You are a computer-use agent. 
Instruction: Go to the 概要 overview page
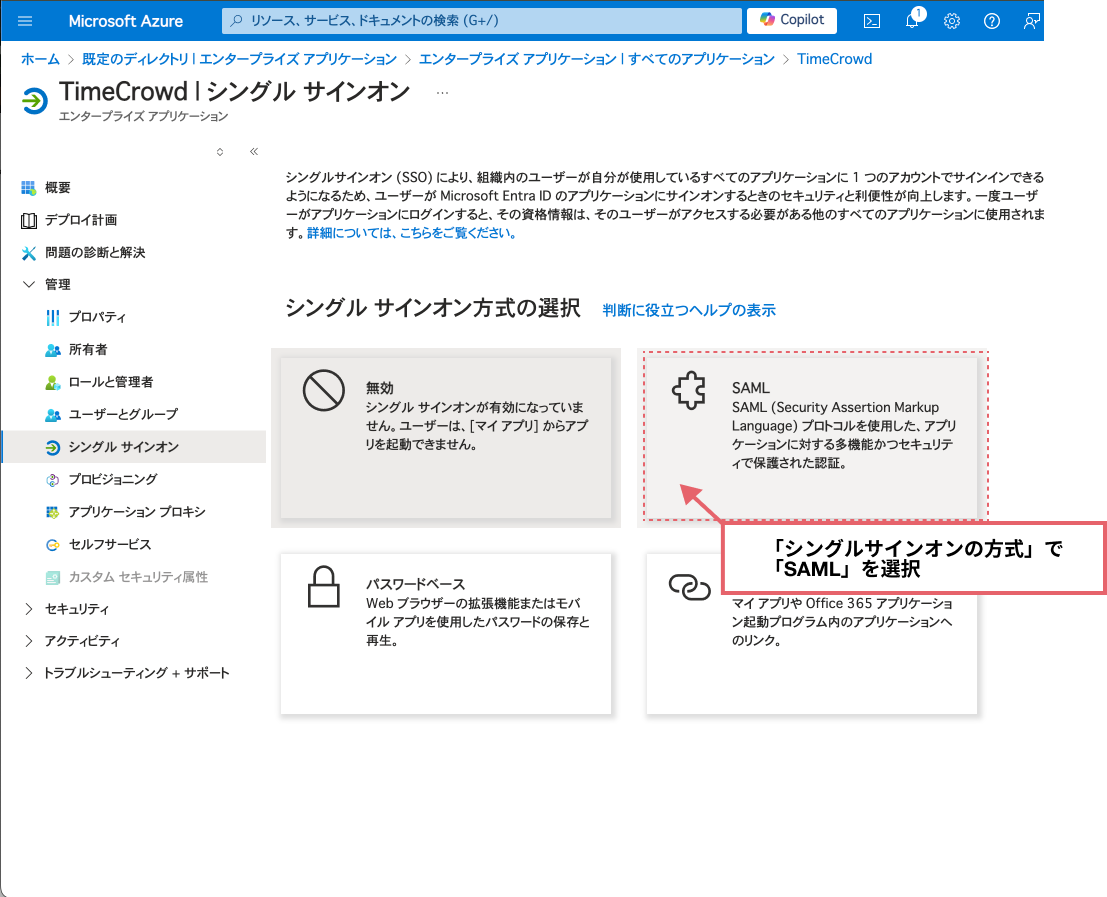[x=57, y=187]
